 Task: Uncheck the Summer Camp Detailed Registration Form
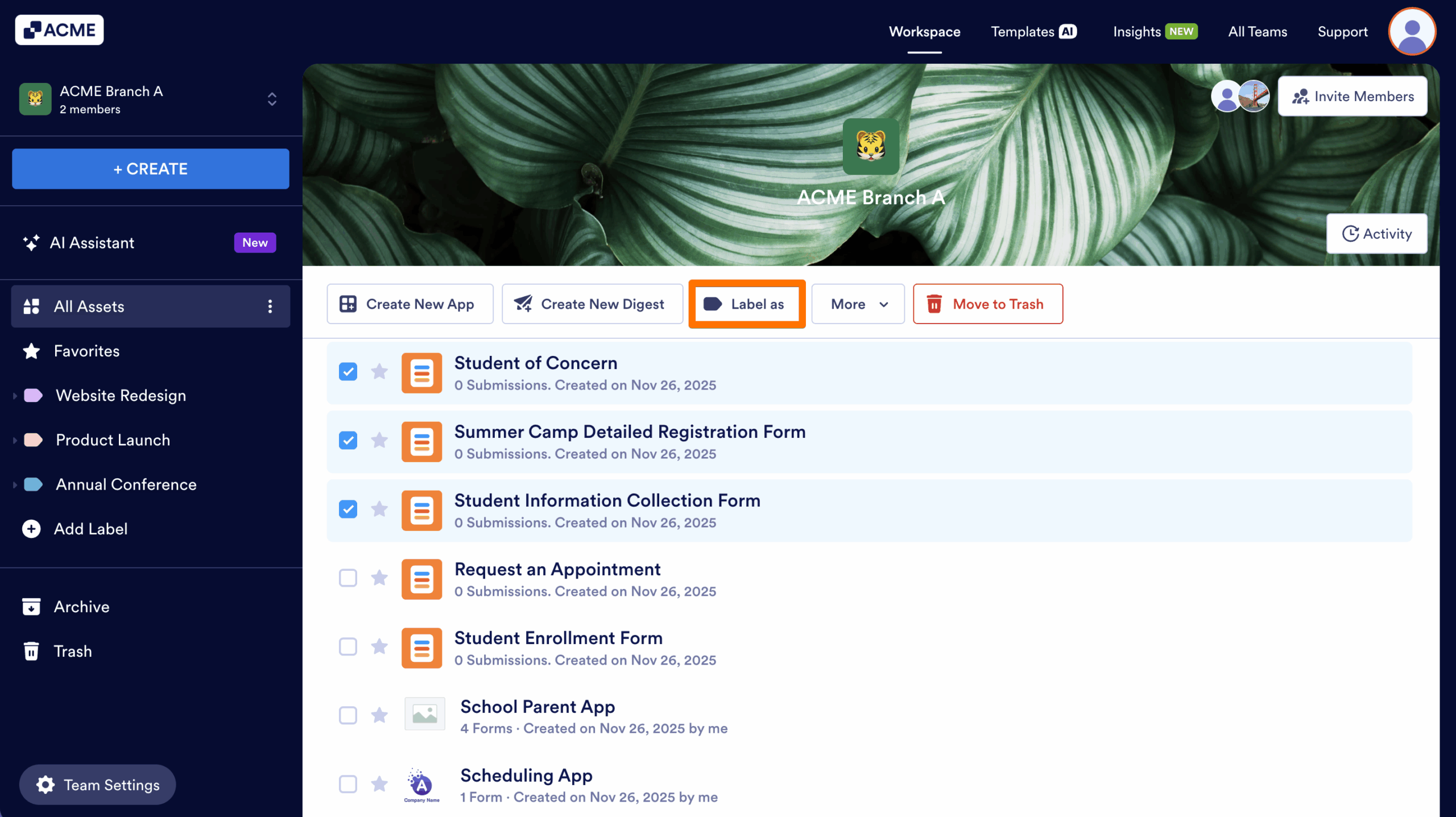click(348, 441)
